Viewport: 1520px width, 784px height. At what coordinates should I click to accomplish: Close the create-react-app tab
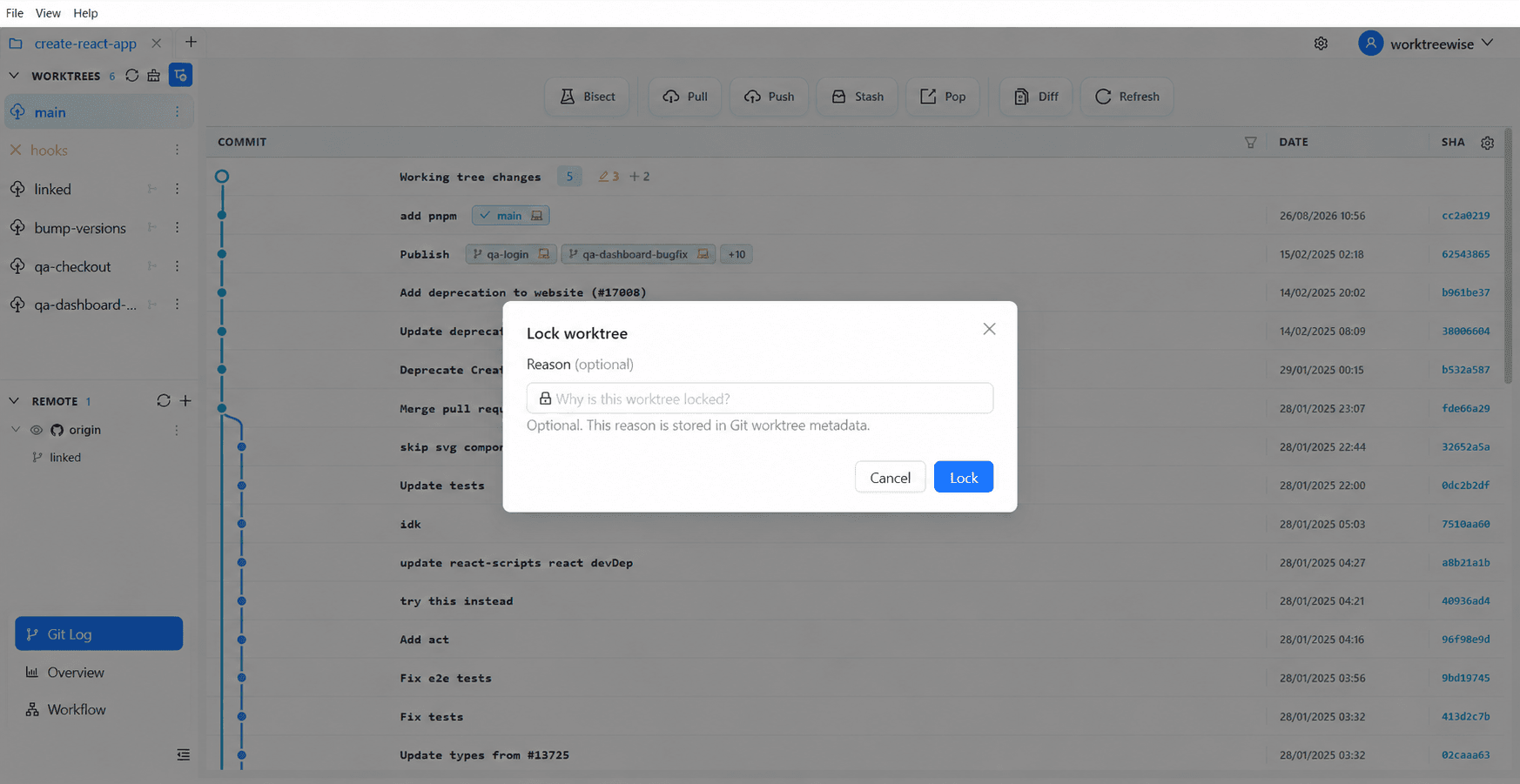(156, 43)
